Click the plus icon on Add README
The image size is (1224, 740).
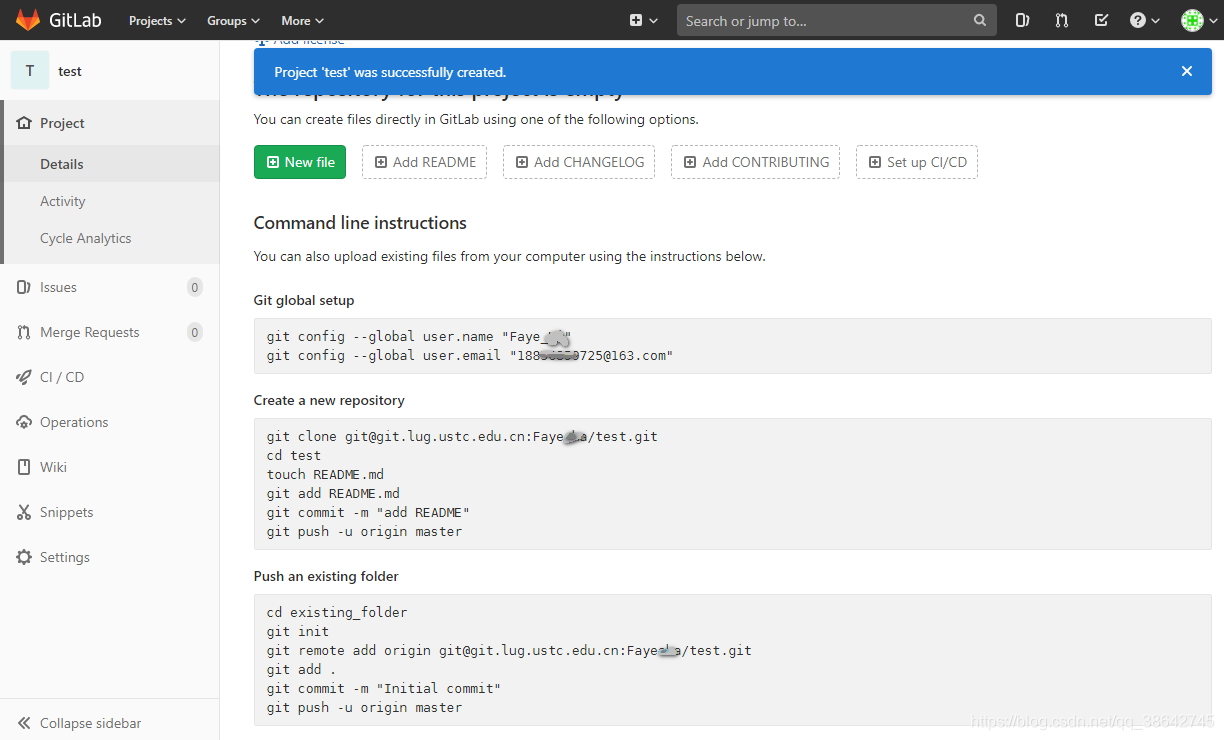coord(381,162)
